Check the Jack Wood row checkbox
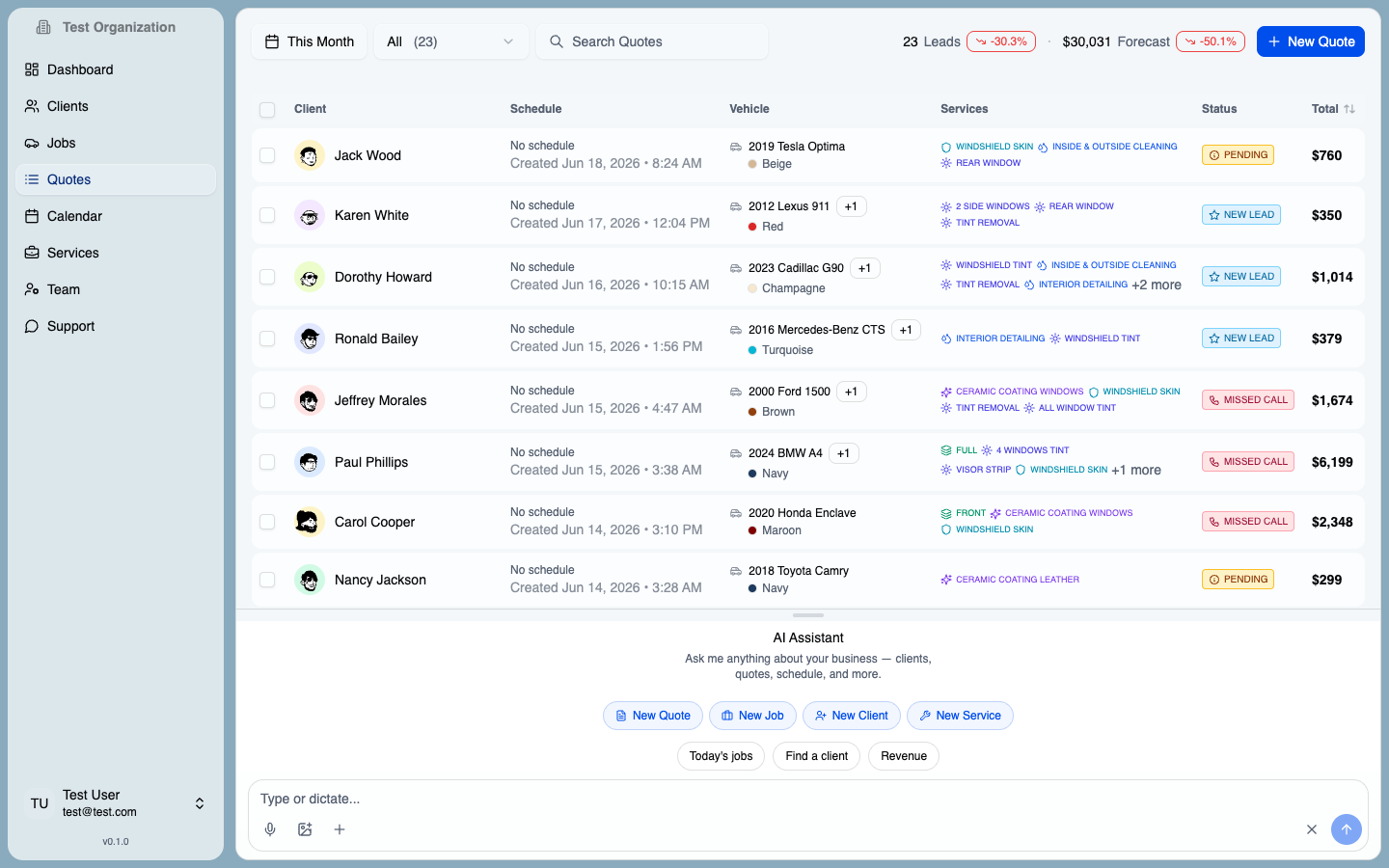Image resolution: width=1389 pixels, height=868 pixels. click(267, 155)
